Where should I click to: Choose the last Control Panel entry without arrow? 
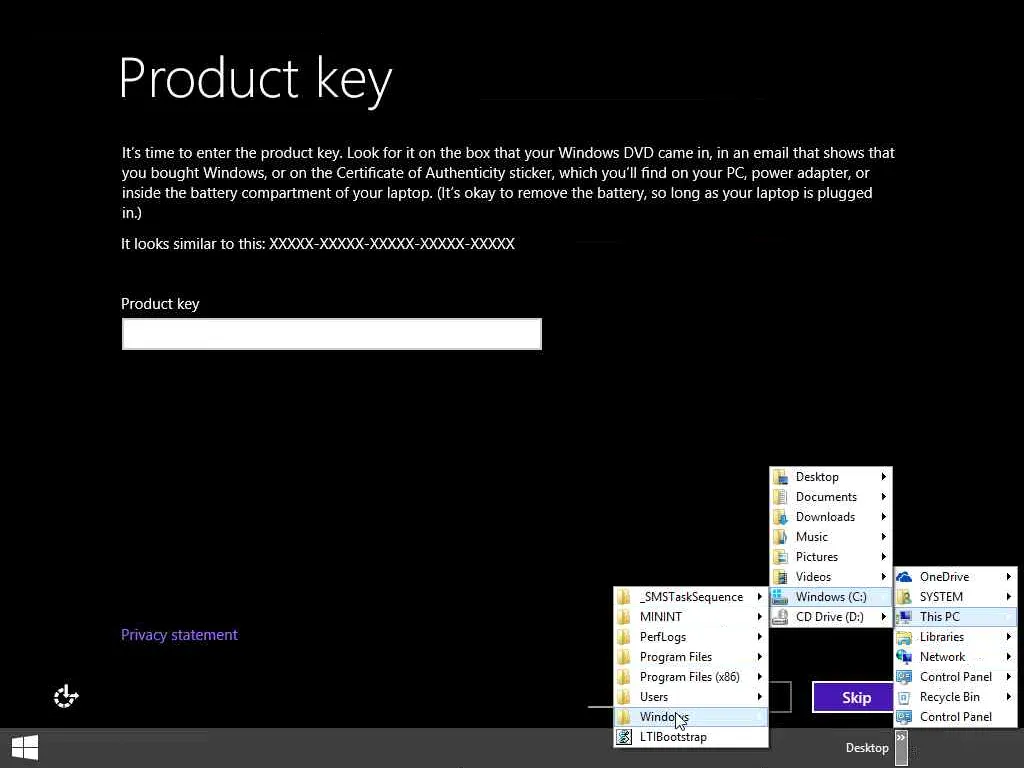coord(955,717)
